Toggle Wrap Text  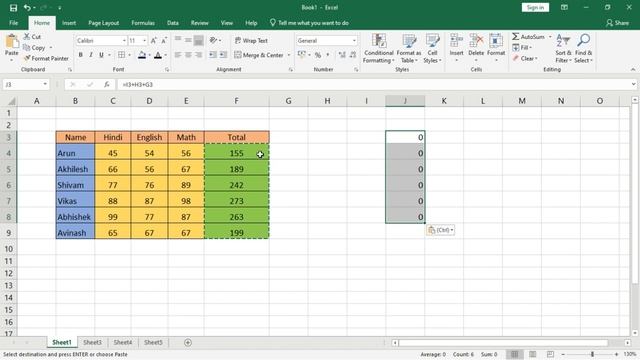click(251, 41)
